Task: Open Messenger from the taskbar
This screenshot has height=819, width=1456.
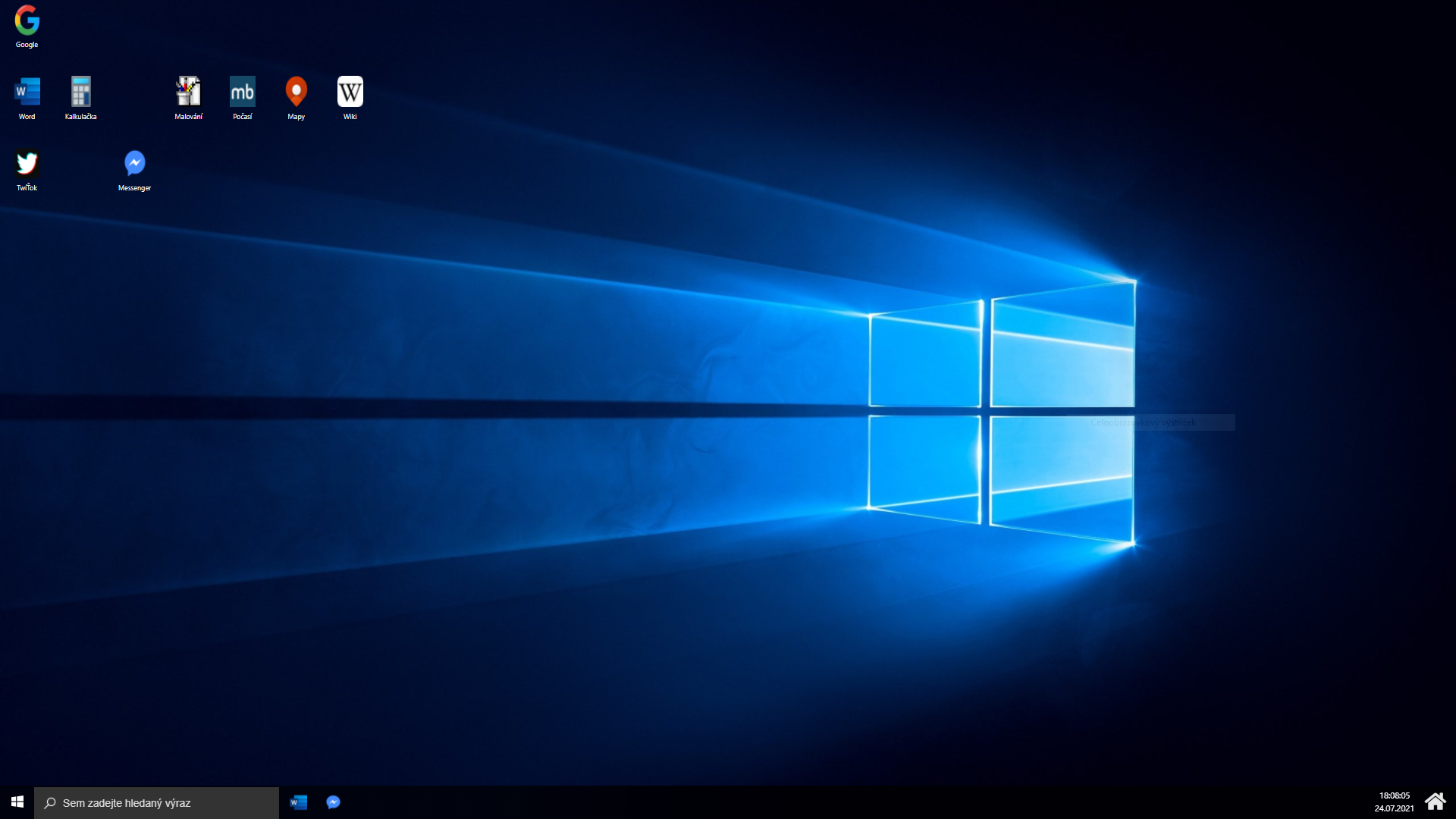Action: [333, 802]
